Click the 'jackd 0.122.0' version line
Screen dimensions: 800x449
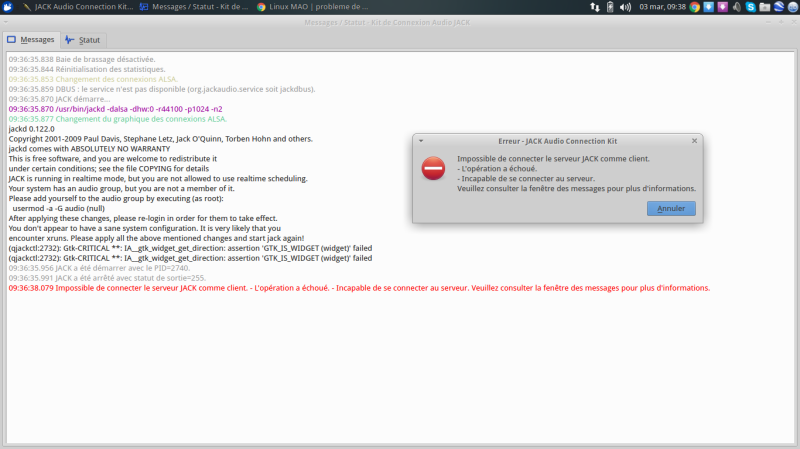(31, 129)
